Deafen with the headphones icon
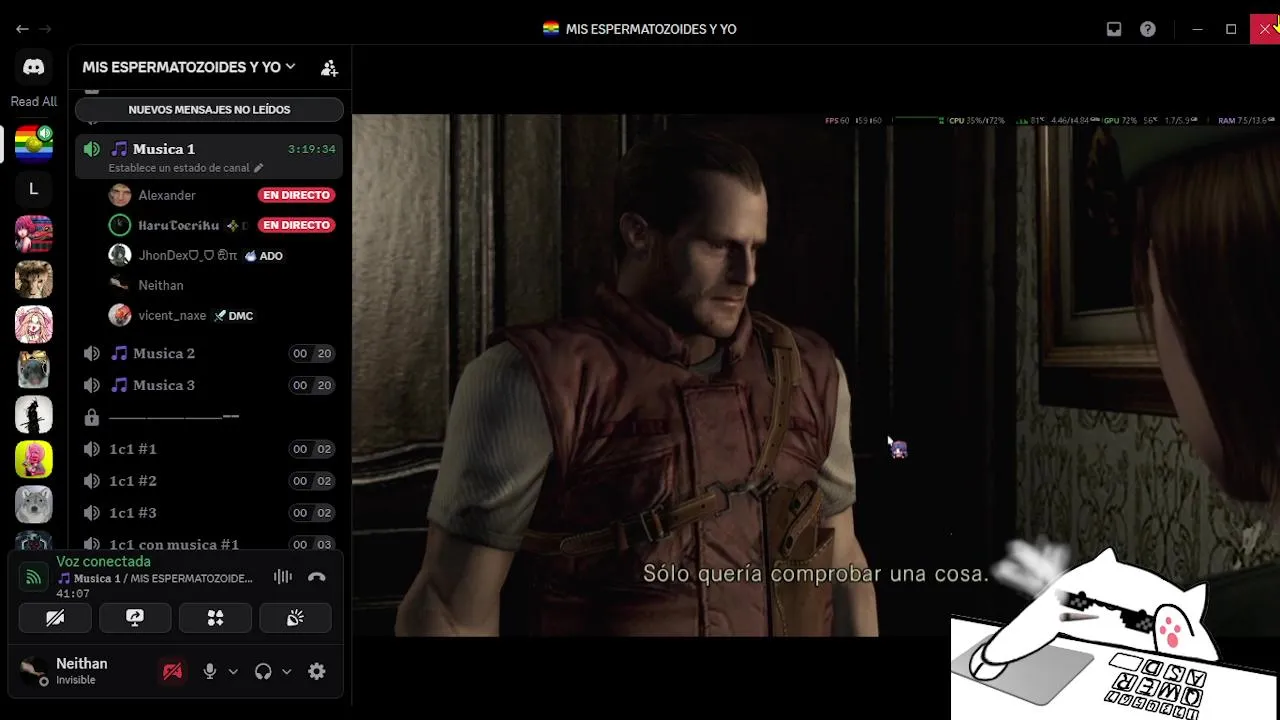 pyautogui.click(x=263, y=672)
